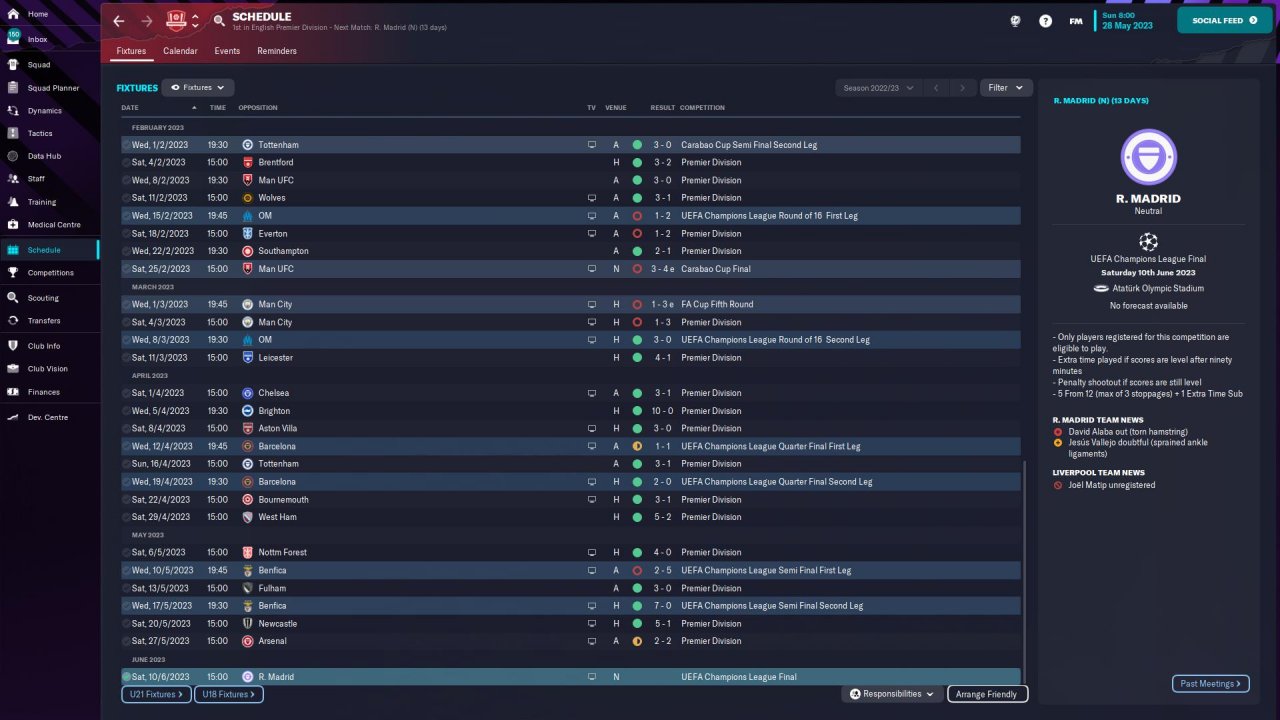The image size is (1280, 720).
Task: Go to next season with right chevron
Action: point(962,88)
